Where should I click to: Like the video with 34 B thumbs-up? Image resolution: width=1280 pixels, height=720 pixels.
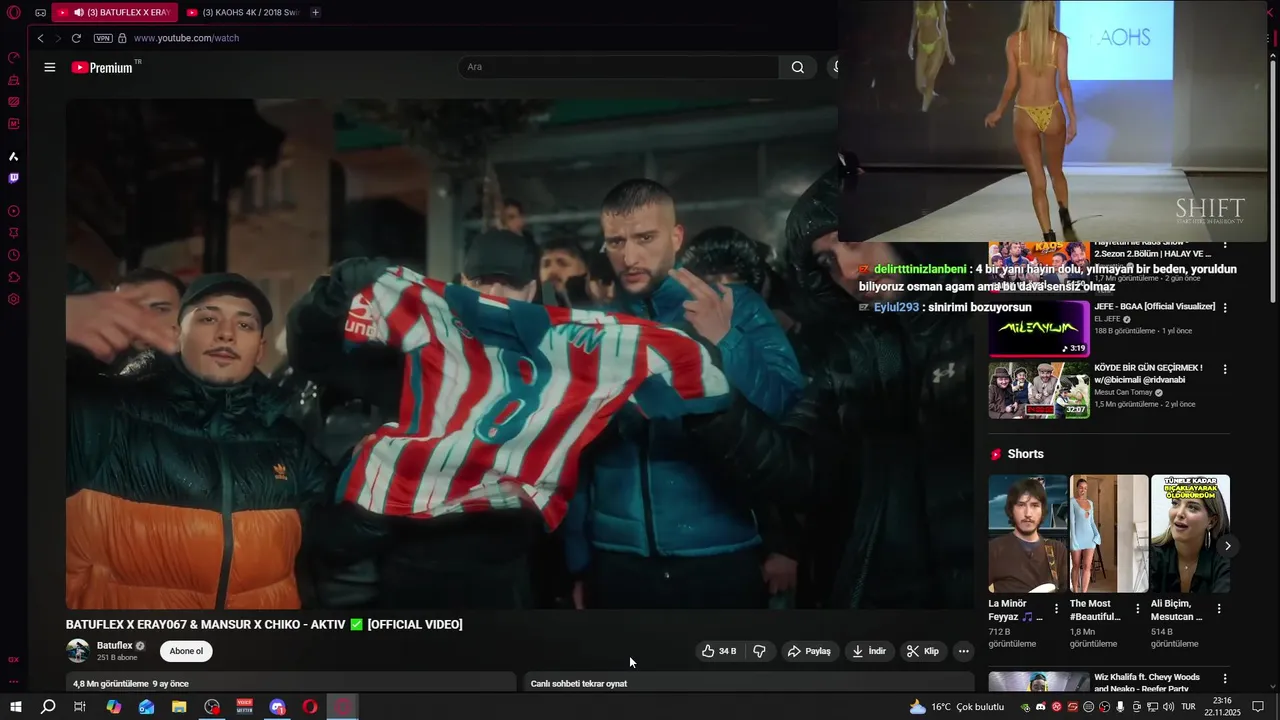tap(719, 651)
